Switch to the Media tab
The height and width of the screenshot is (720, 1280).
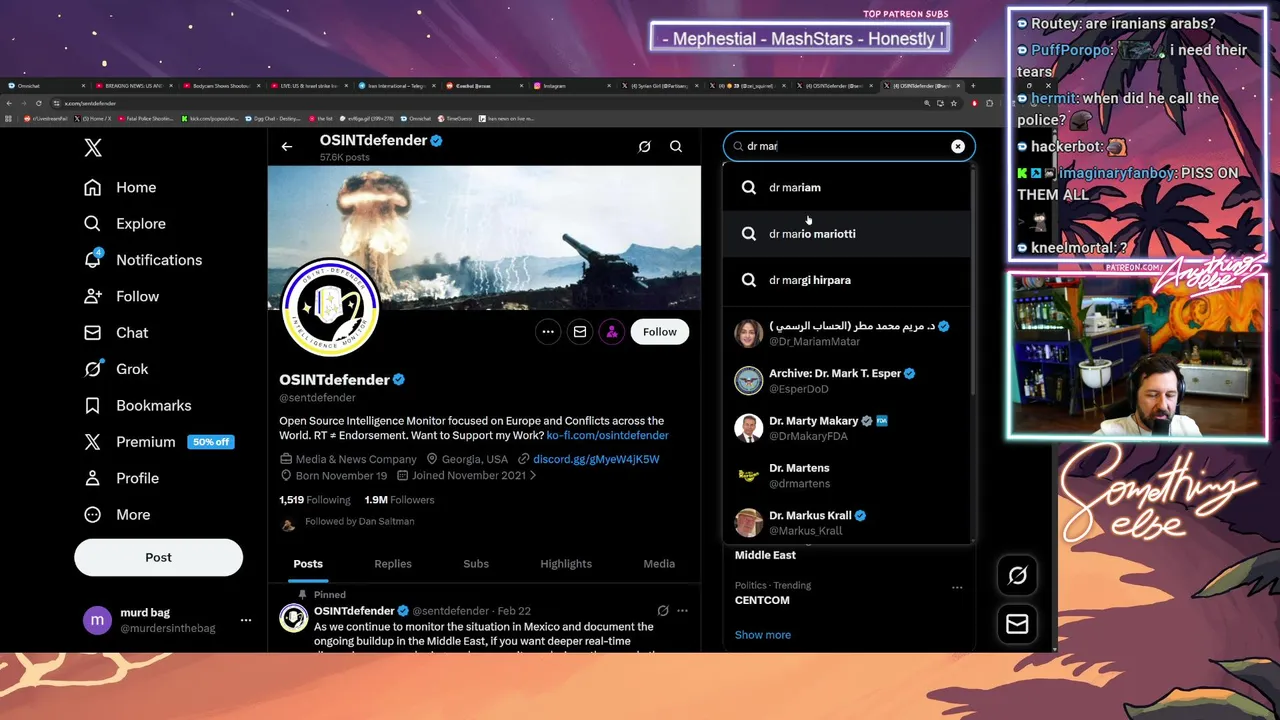tap(659, 564)
